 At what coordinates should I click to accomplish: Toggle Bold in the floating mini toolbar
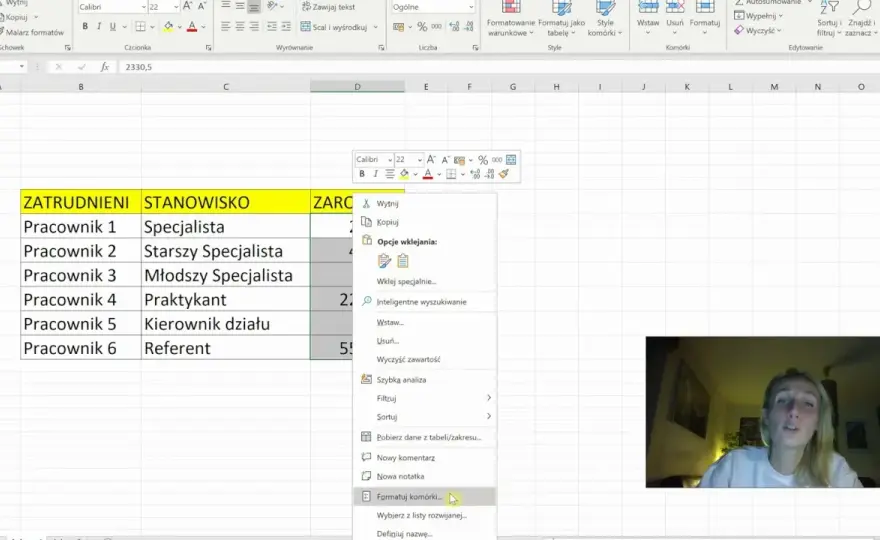point(362,174)
